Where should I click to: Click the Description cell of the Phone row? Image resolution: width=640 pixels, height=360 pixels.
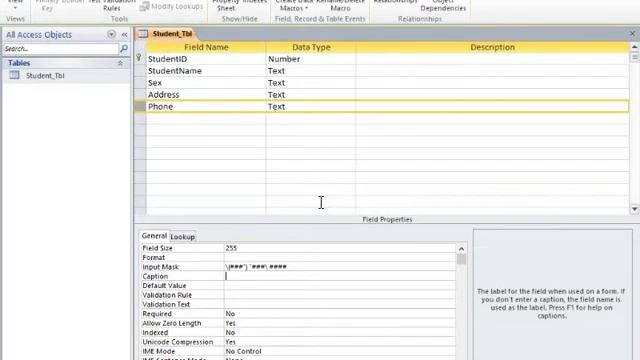pos(492,107)
